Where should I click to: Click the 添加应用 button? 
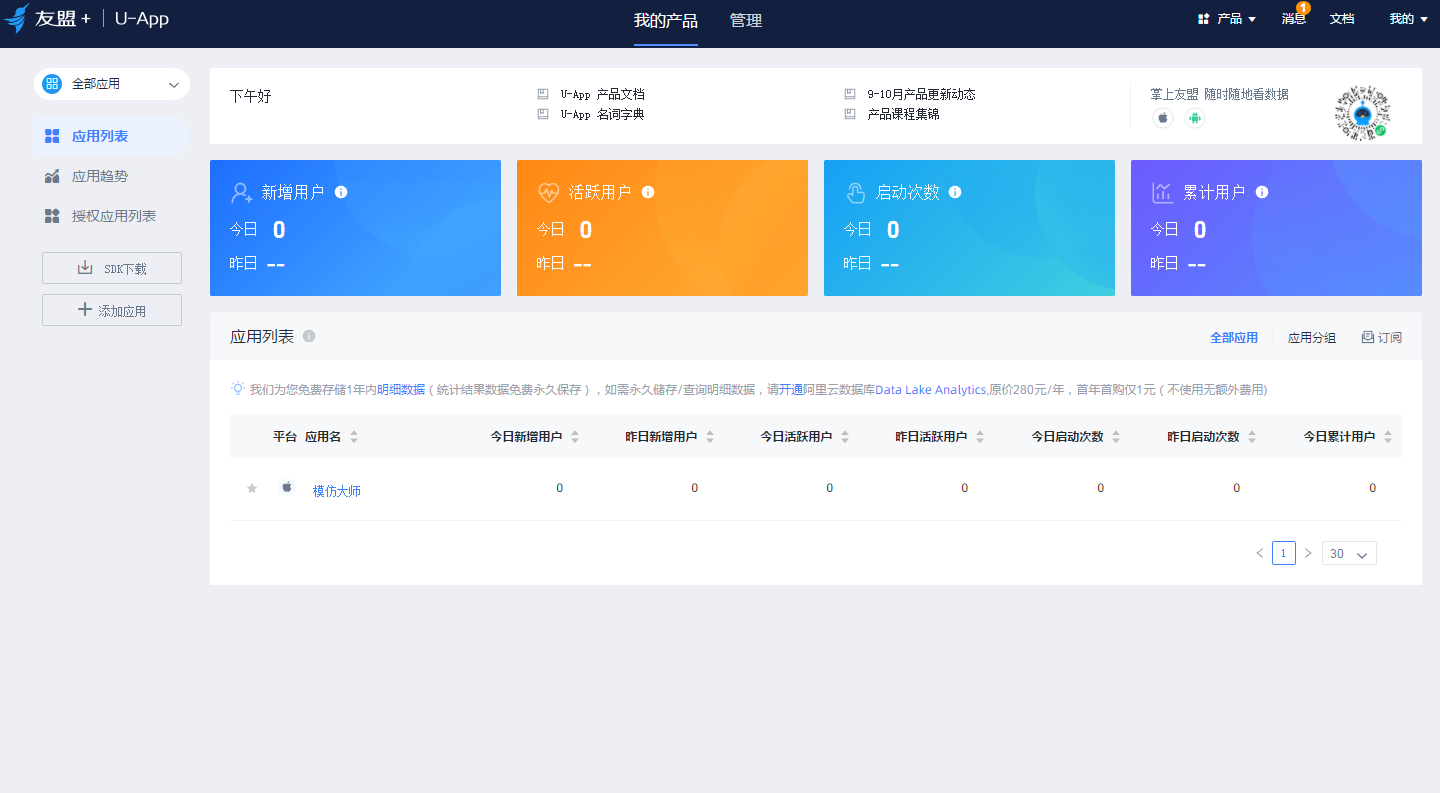click(x=112, y=310)
